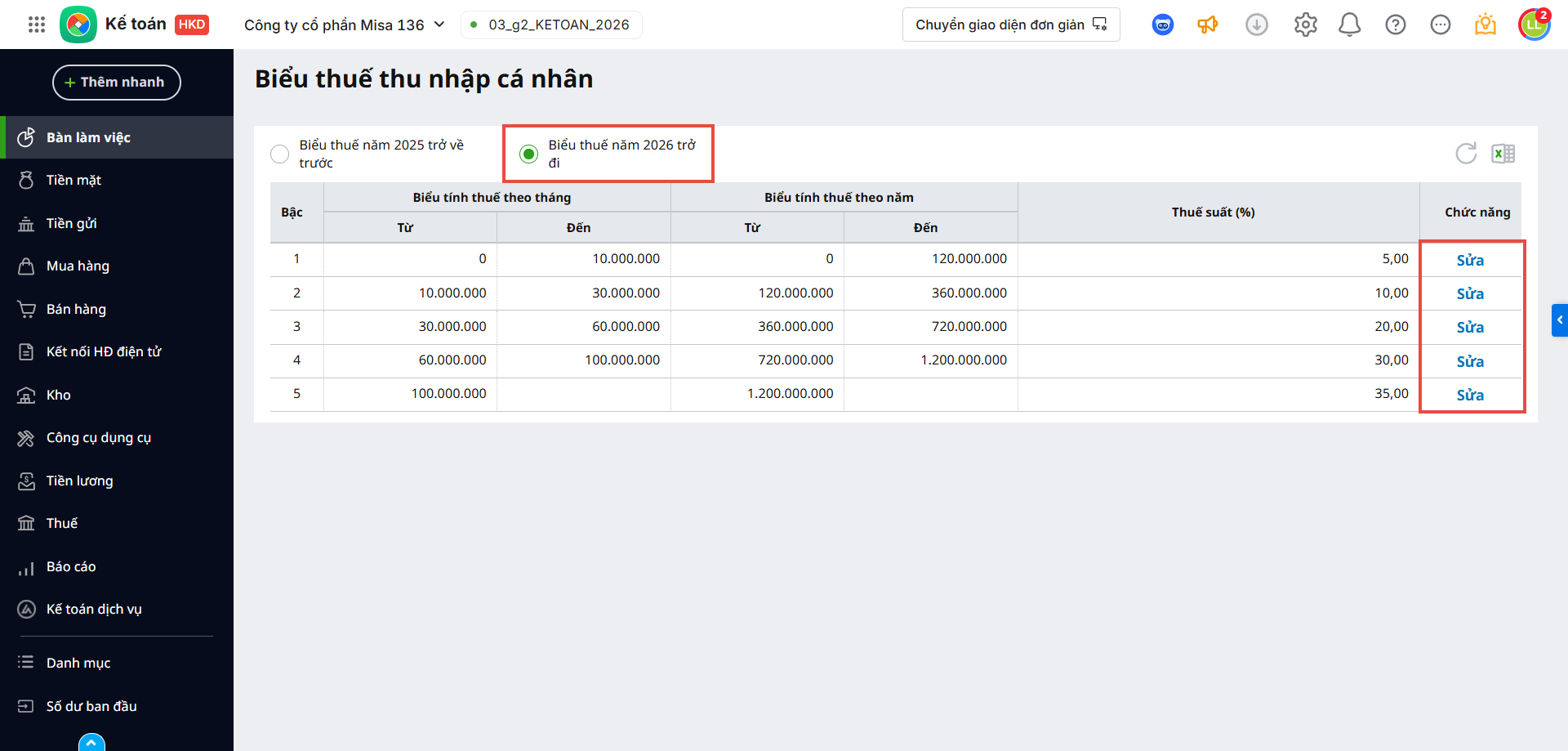Select tax table 2026 onwards option
Image resolution: width=1568 pixels, height=751 pixels.
coord(529,154)
